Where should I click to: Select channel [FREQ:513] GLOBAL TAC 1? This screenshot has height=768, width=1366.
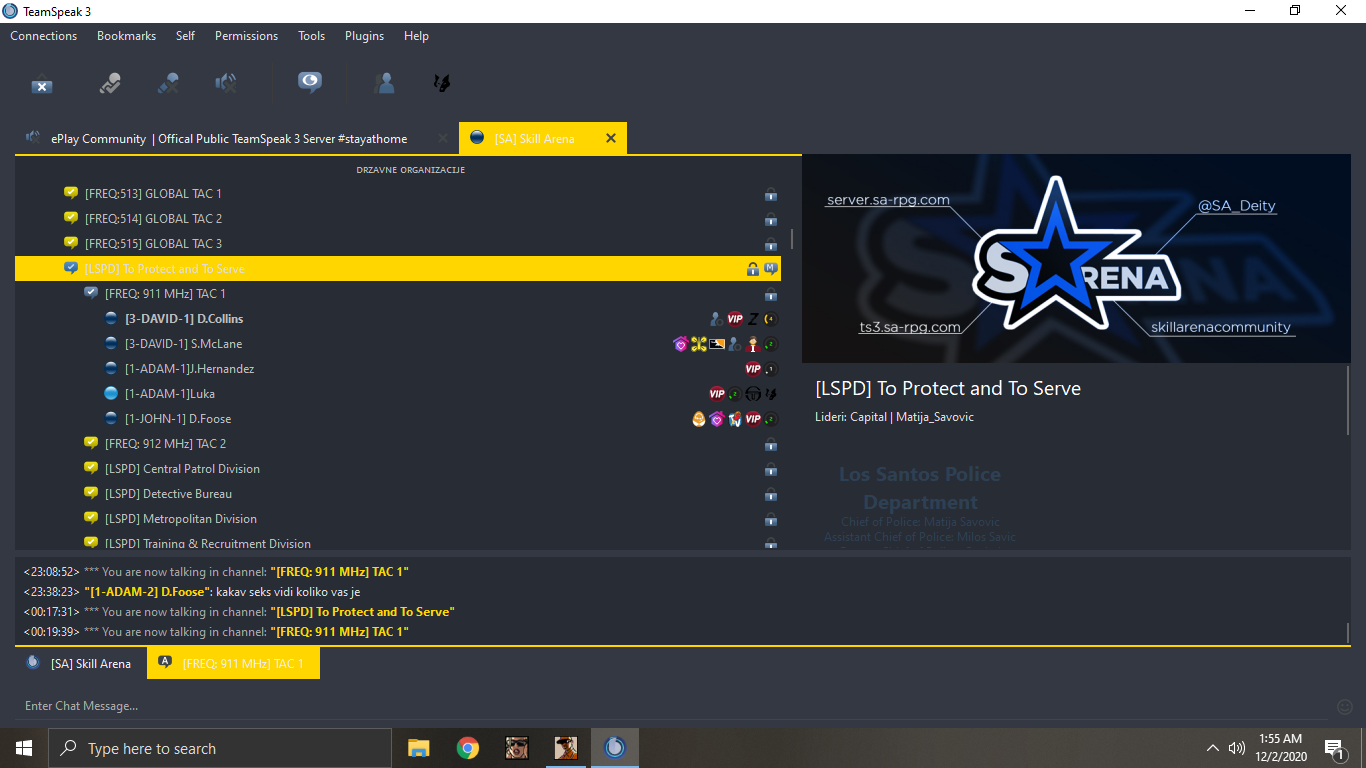[153, 193]
